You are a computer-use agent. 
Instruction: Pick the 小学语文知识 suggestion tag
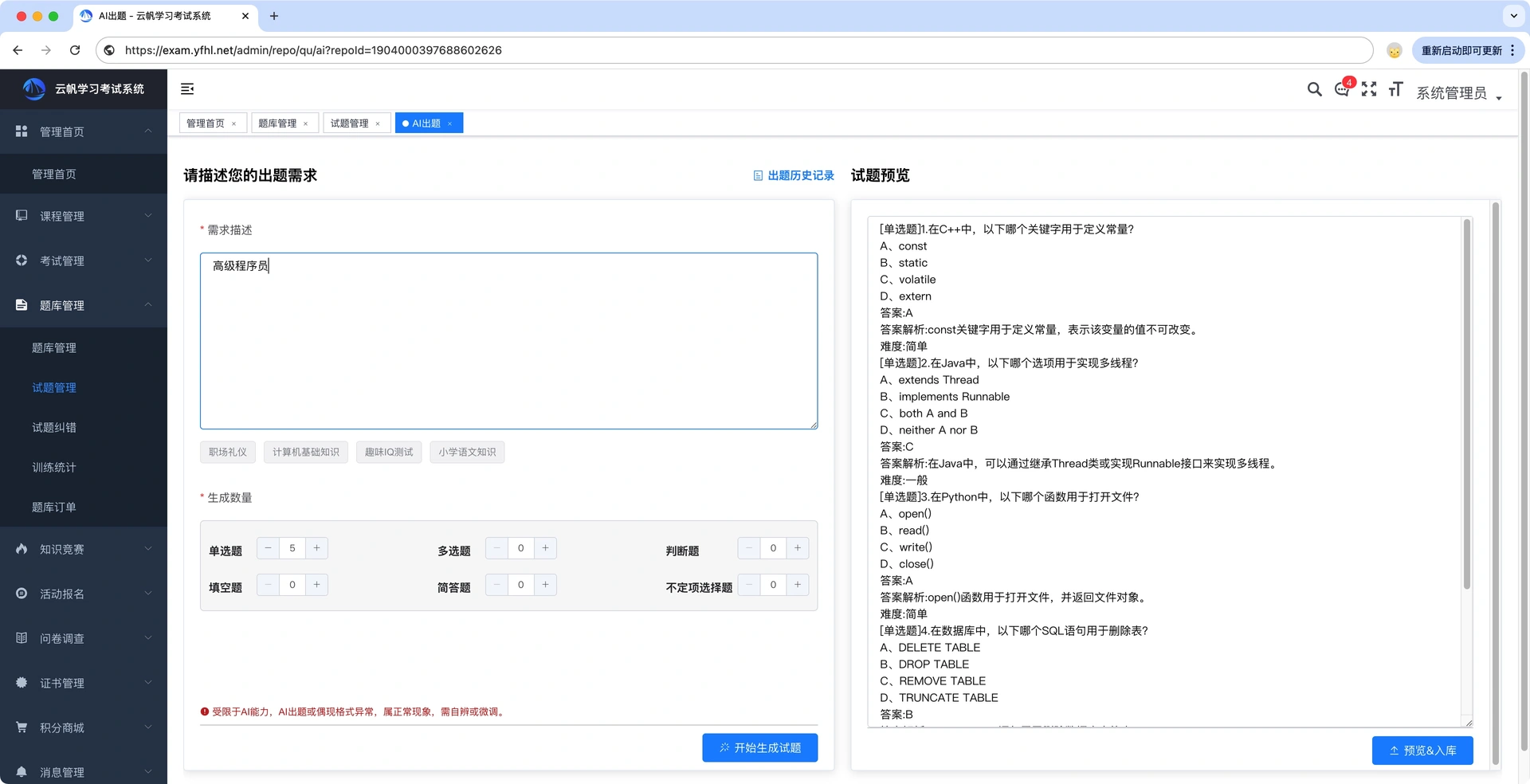point(467,452)
